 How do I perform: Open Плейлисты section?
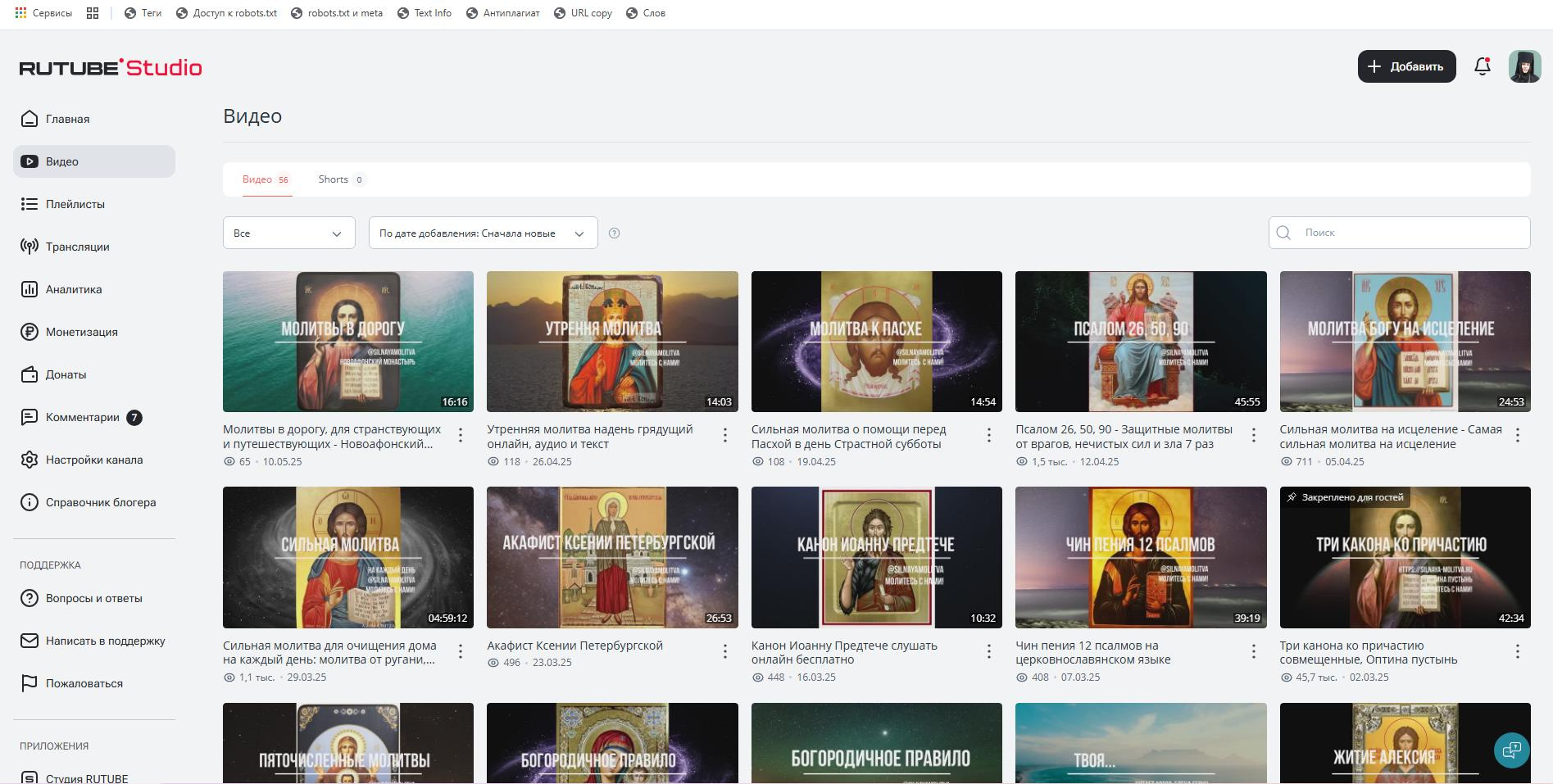94,204
